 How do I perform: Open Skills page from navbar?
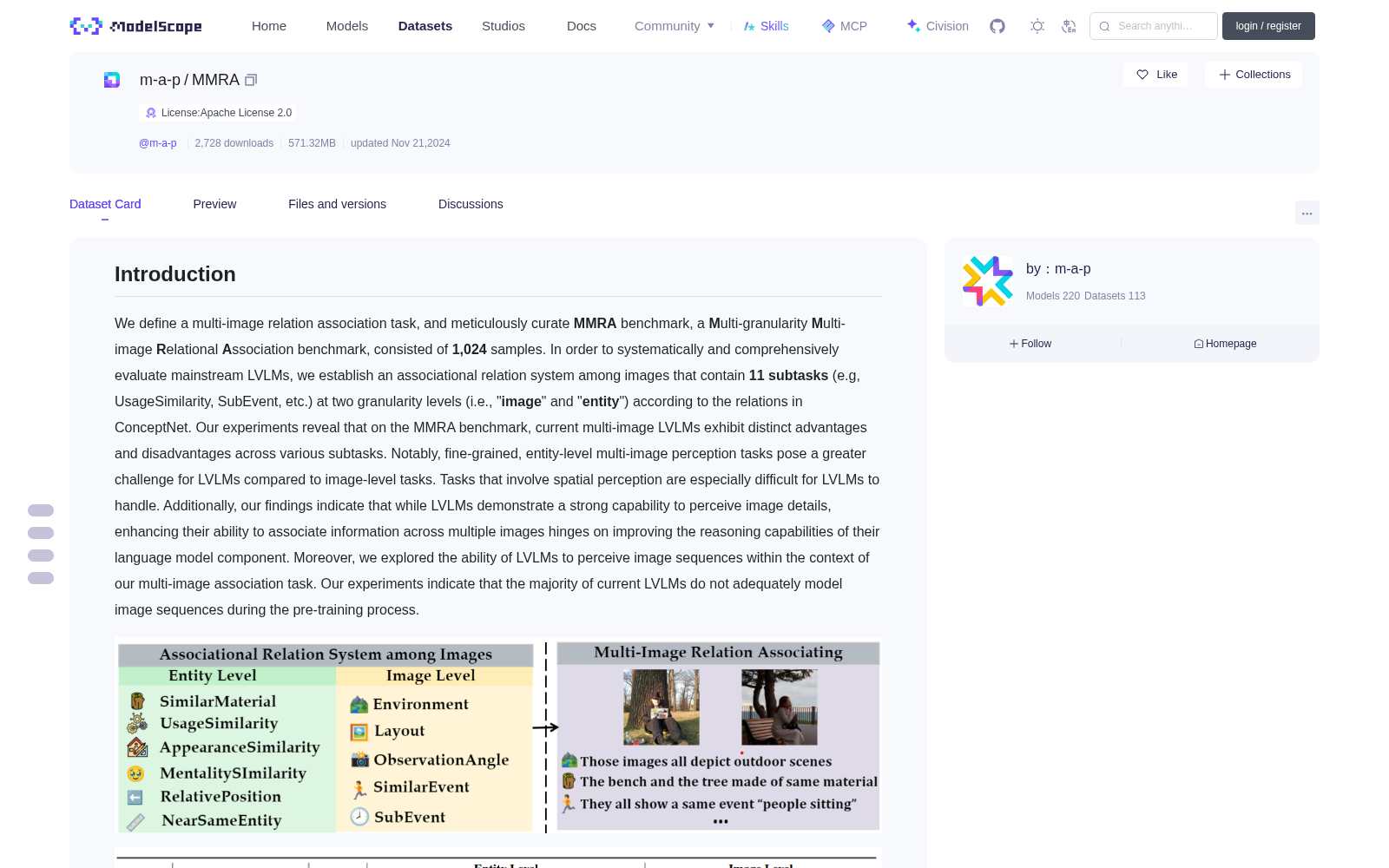[x=767, y=26]
